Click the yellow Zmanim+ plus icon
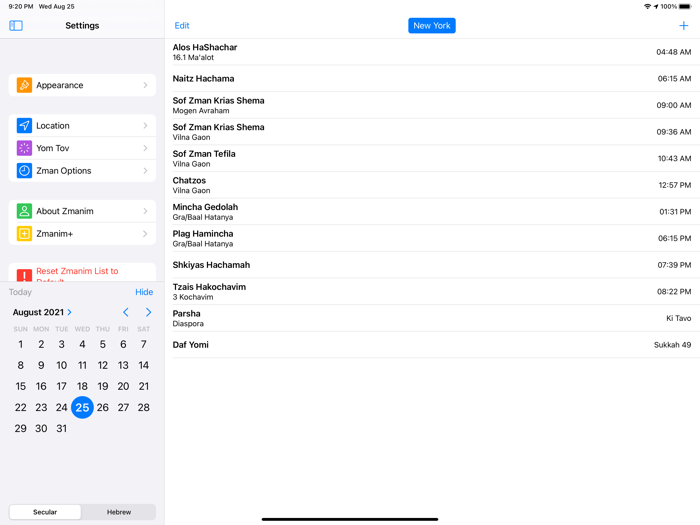This screenshot has height=525, width=700. [24, 233]
